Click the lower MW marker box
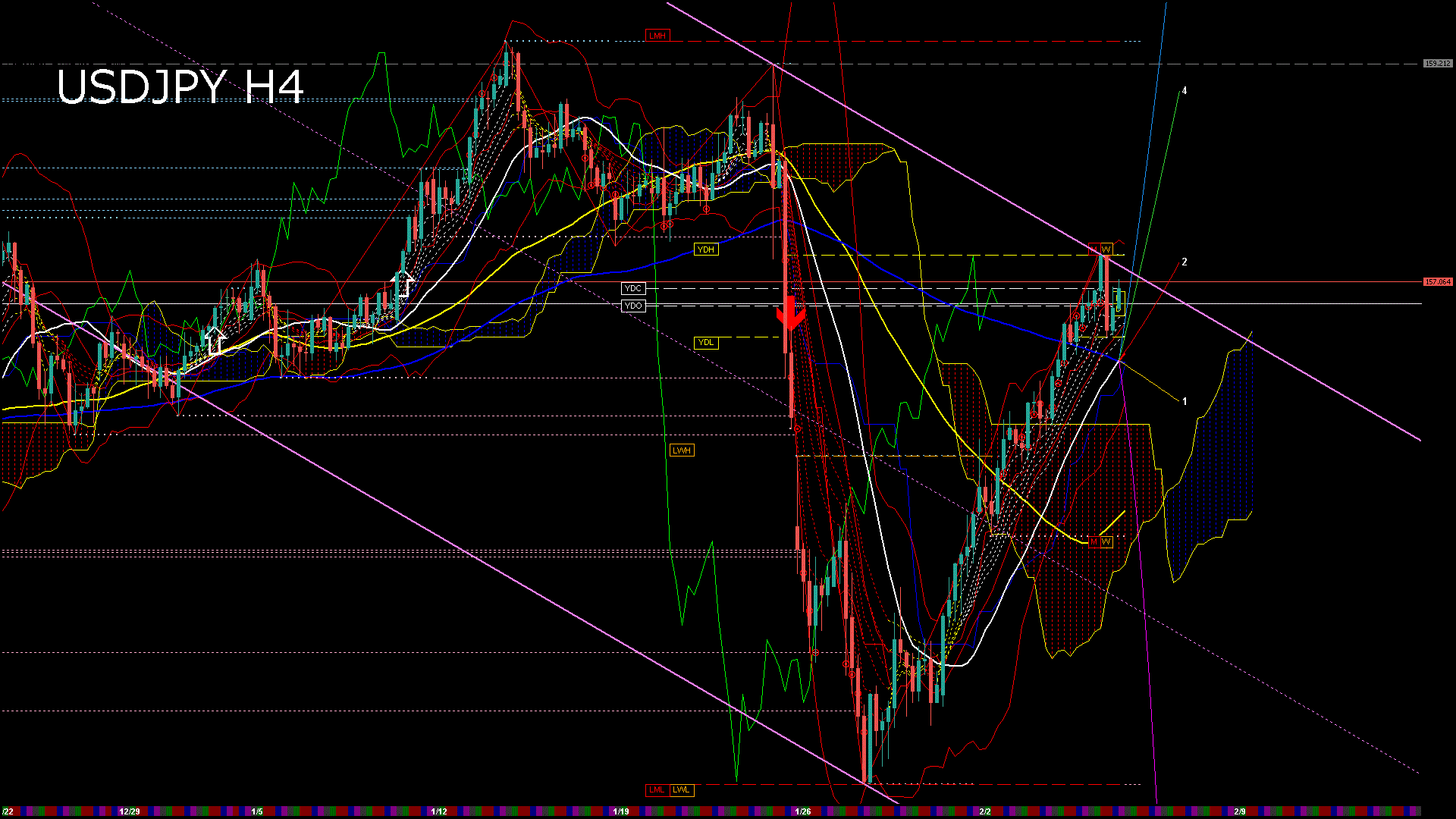1456x819 pixels. coord(1100,541)
